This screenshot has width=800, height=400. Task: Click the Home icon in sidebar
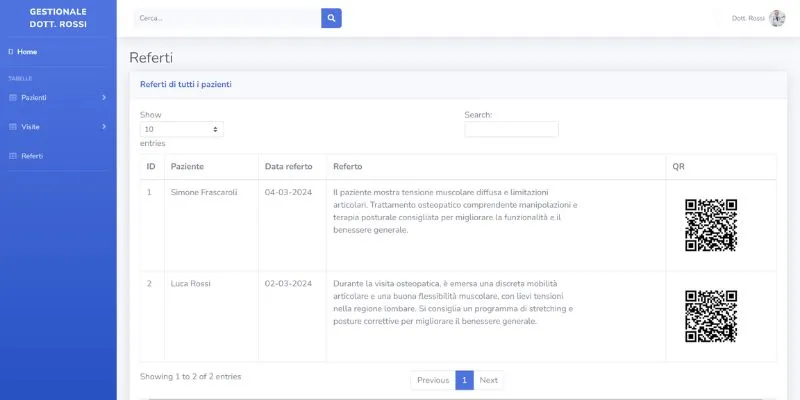pyautogui.click(x=10, y=52)
